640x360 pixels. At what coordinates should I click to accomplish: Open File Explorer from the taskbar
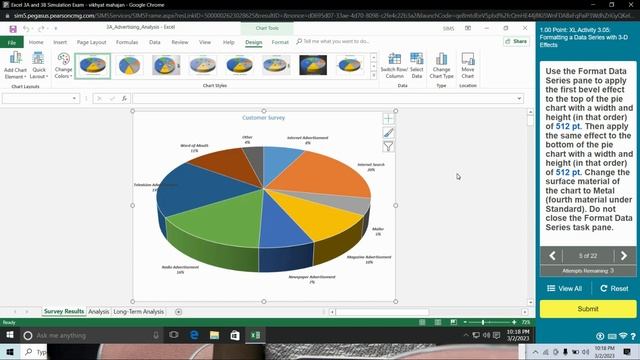pos(214,336)
